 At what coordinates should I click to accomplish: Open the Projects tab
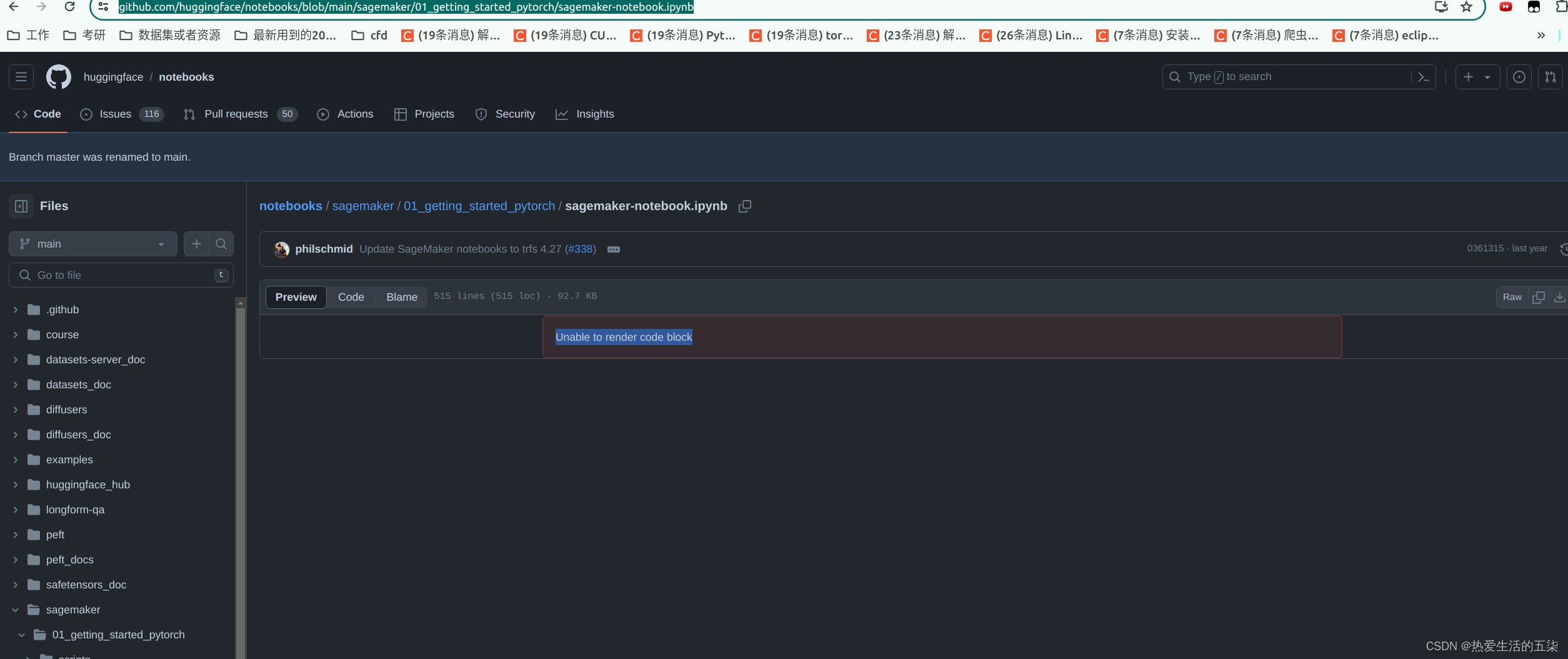[x=424, y=114]
